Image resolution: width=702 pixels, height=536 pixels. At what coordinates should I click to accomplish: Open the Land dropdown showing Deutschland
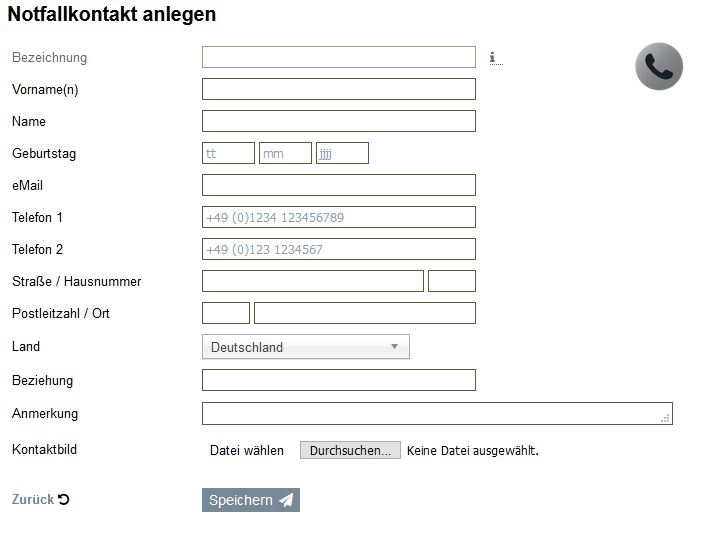pos(306,347)
